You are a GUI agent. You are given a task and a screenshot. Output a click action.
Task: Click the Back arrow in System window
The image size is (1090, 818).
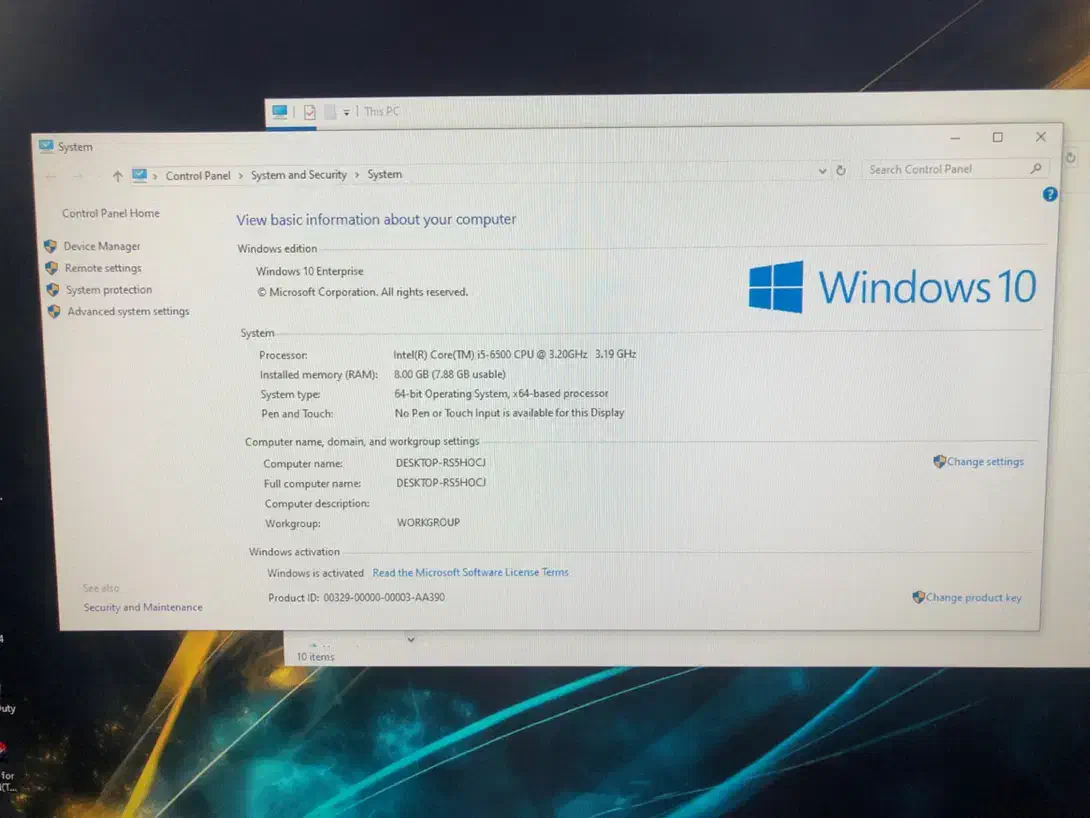tap(50, 177)
